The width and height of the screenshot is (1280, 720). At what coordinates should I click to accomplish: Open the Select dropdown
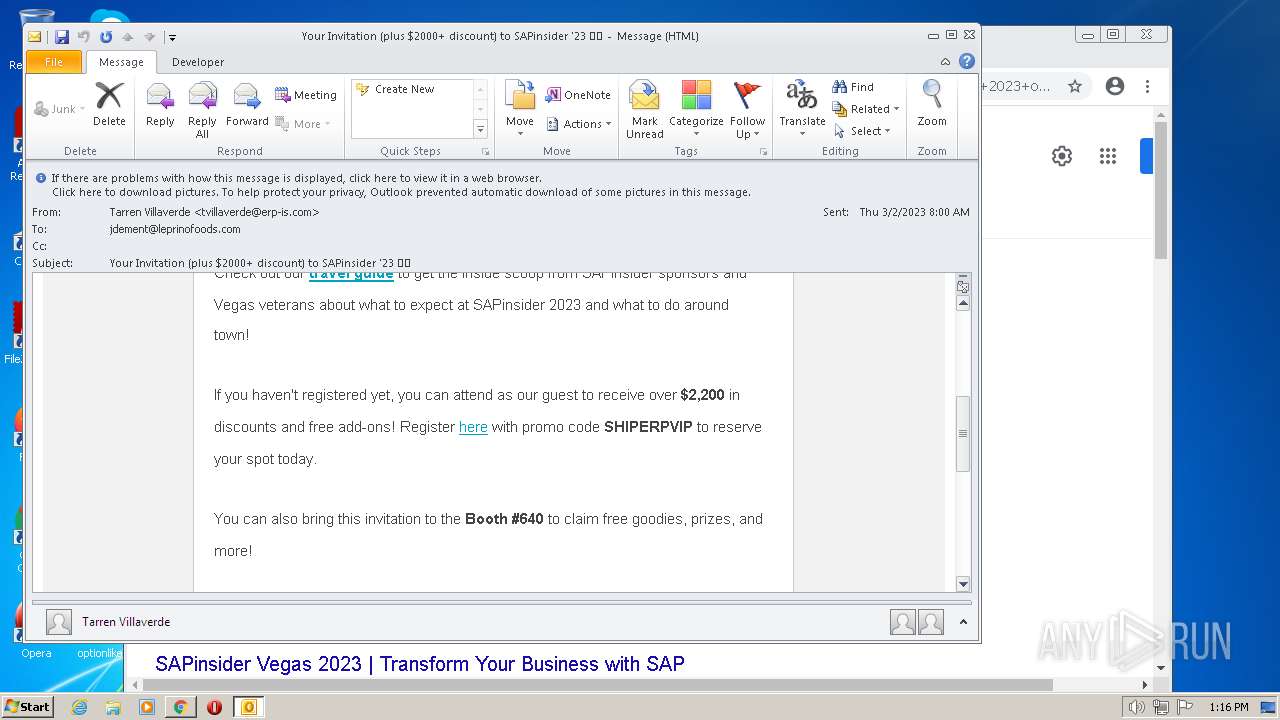pyautogui.click(x=861, y=131)
